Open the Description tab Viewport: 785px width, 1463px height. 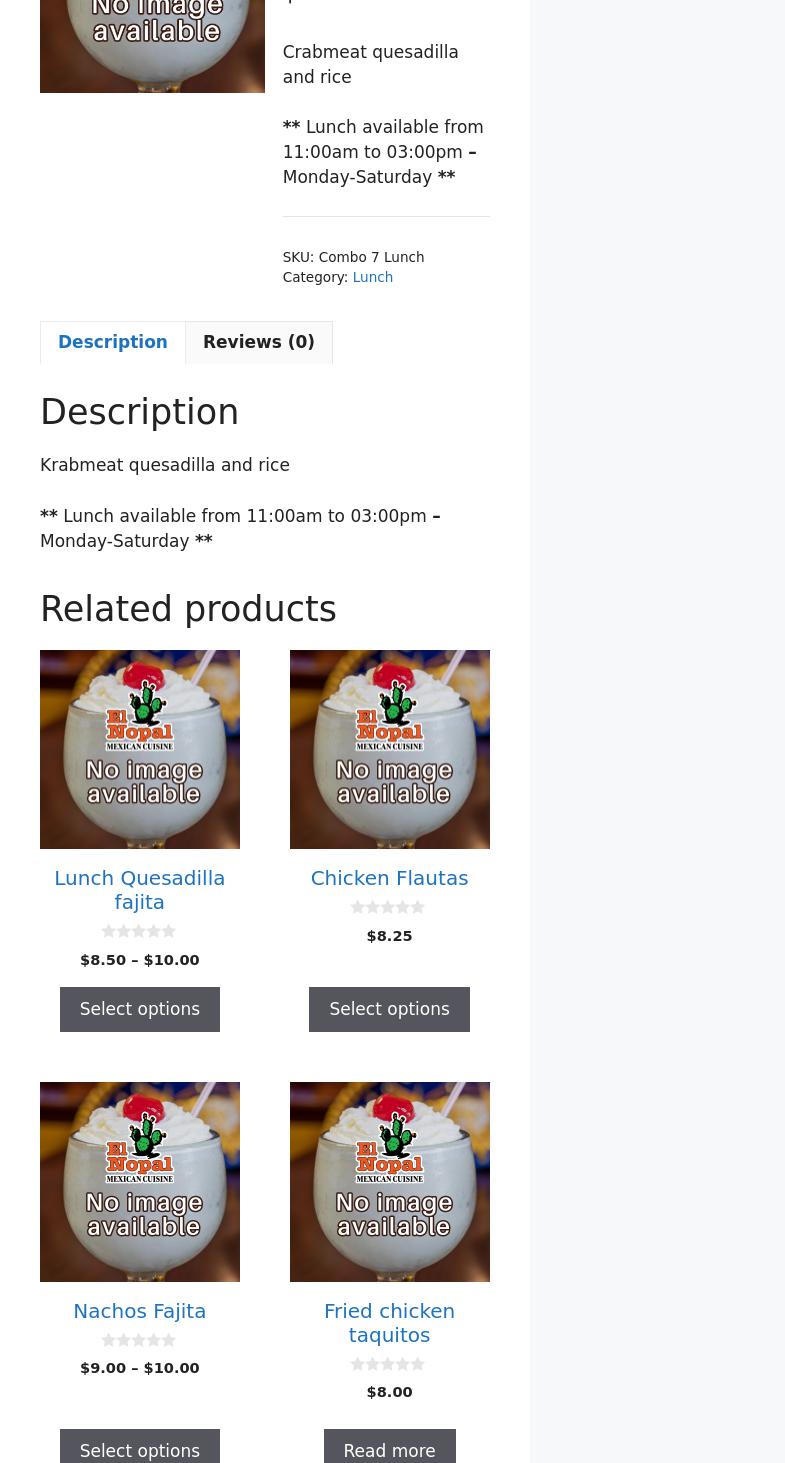(x=113, y=342)
